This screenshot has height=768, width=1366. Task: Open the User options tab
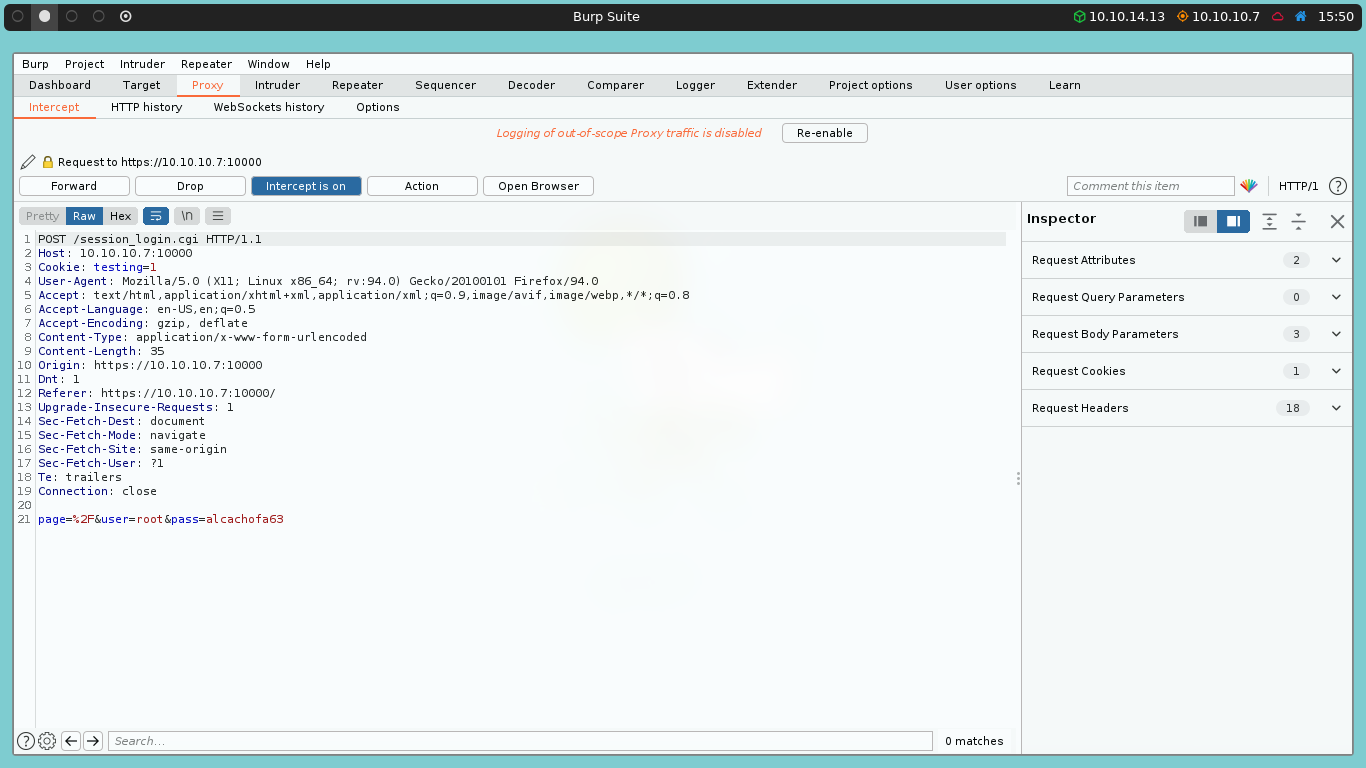pyautogui.click(x=980, y=85)
